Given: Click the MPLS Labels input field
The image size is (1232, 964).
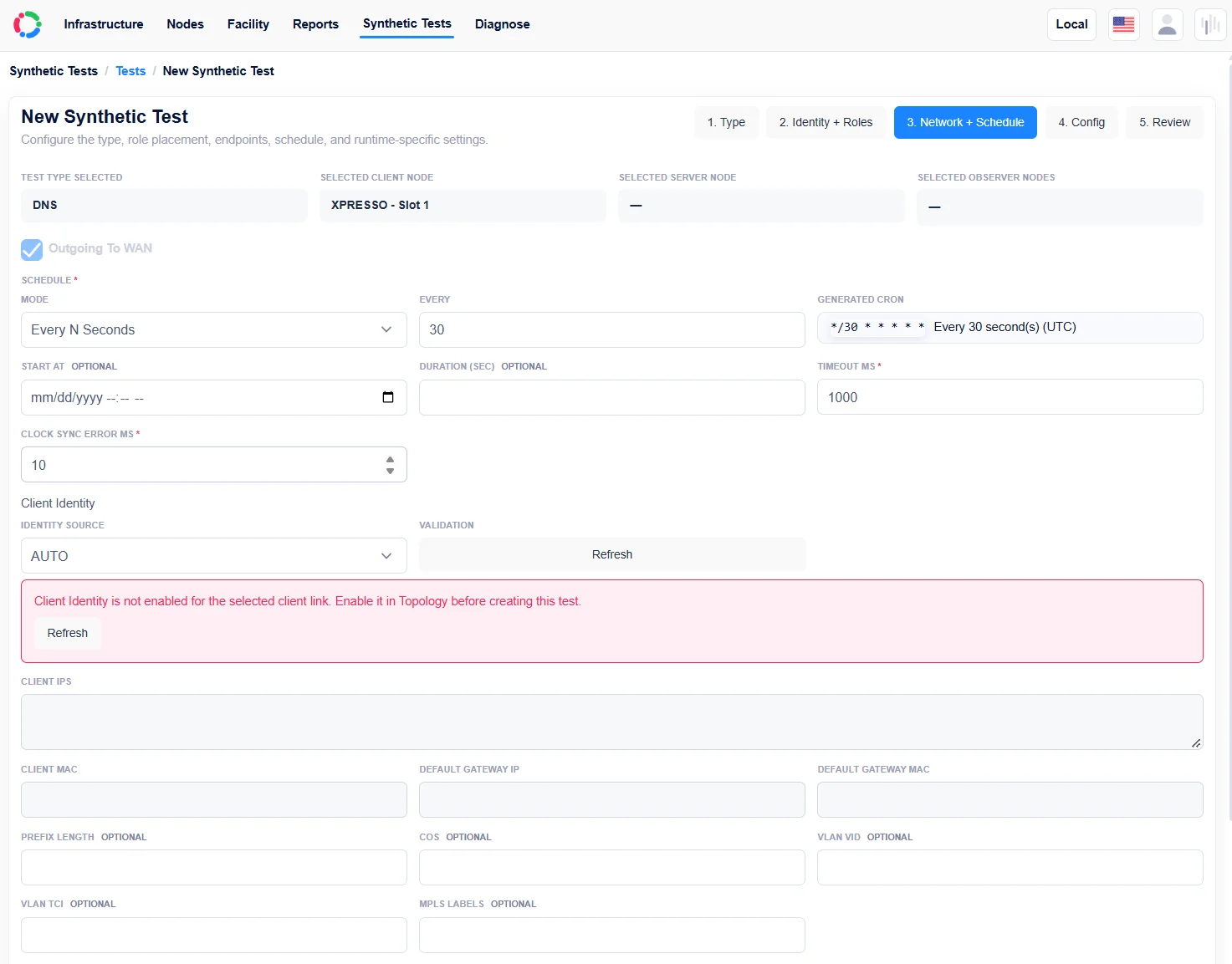Looking at the screenshot, I should point(612,935).
